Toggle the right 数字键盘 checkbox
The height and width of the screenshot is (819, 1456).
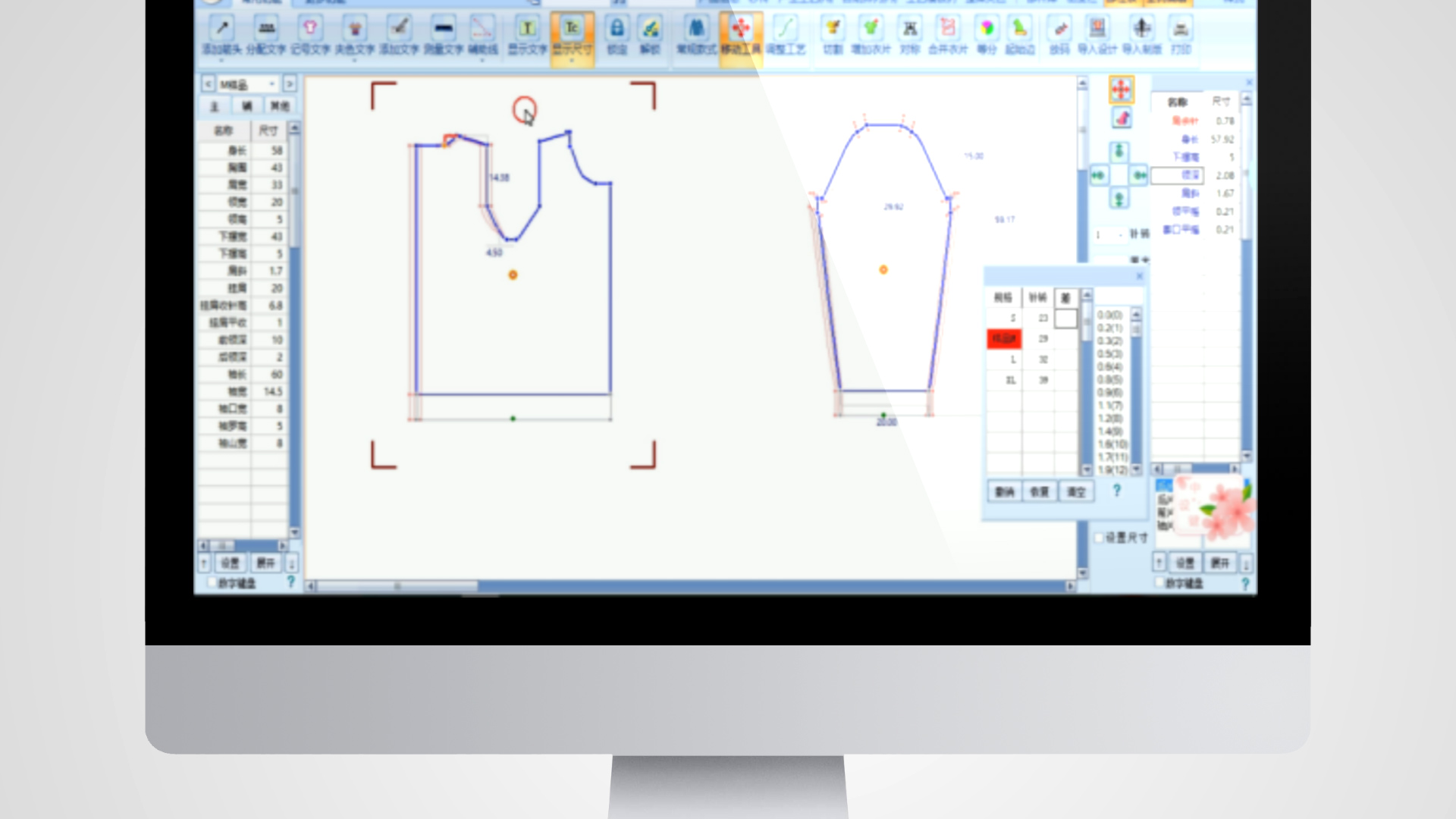click(x=1159, y=583)
